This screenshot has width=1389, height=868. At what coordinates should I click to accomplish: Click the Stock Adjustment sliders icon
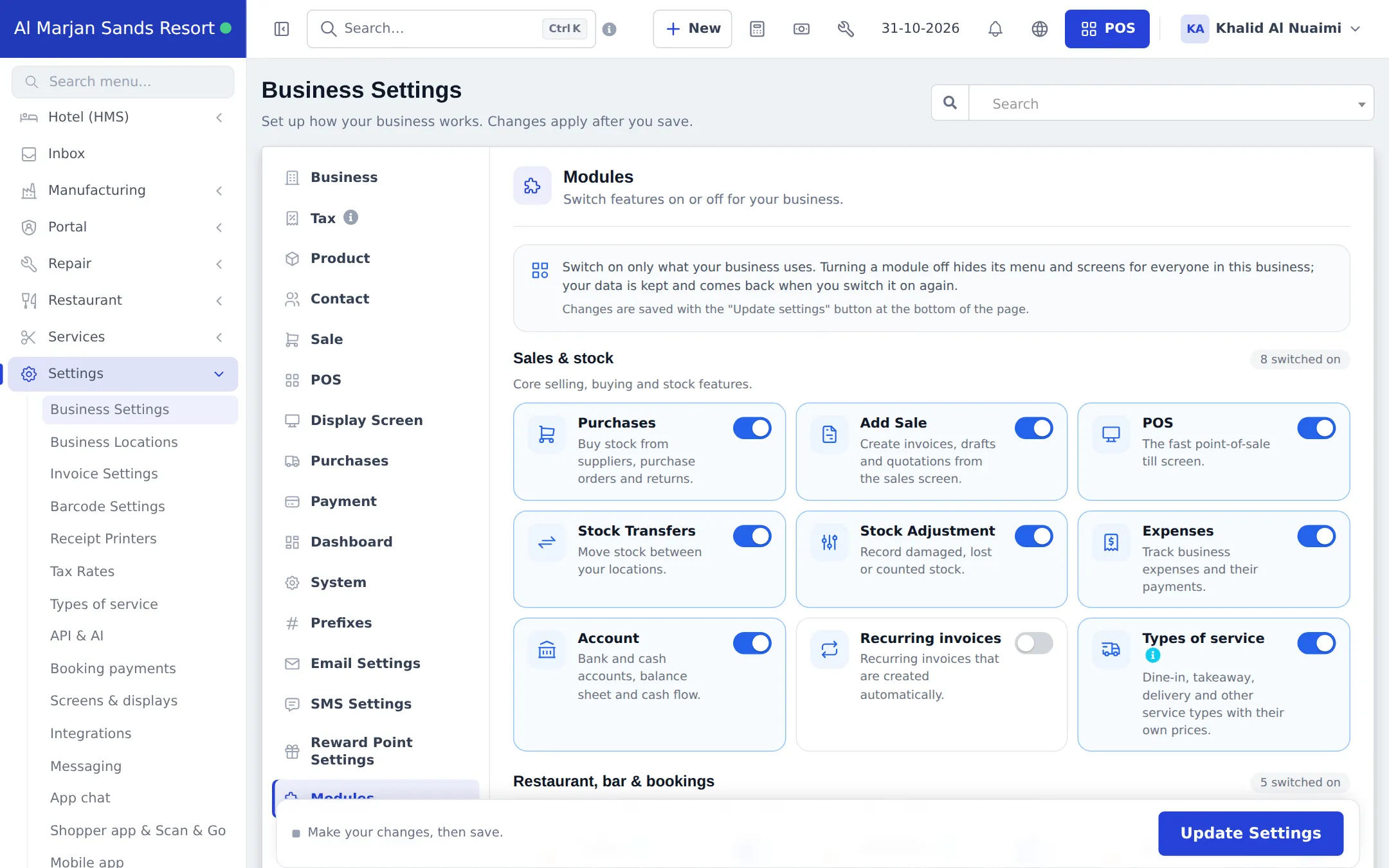point(830,543)
